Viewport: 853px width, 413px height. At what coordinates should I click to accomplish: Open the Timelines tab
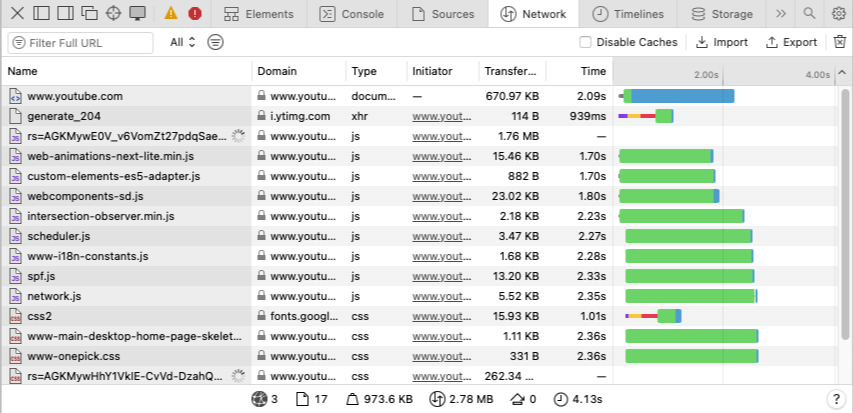[x=628, y=14]
